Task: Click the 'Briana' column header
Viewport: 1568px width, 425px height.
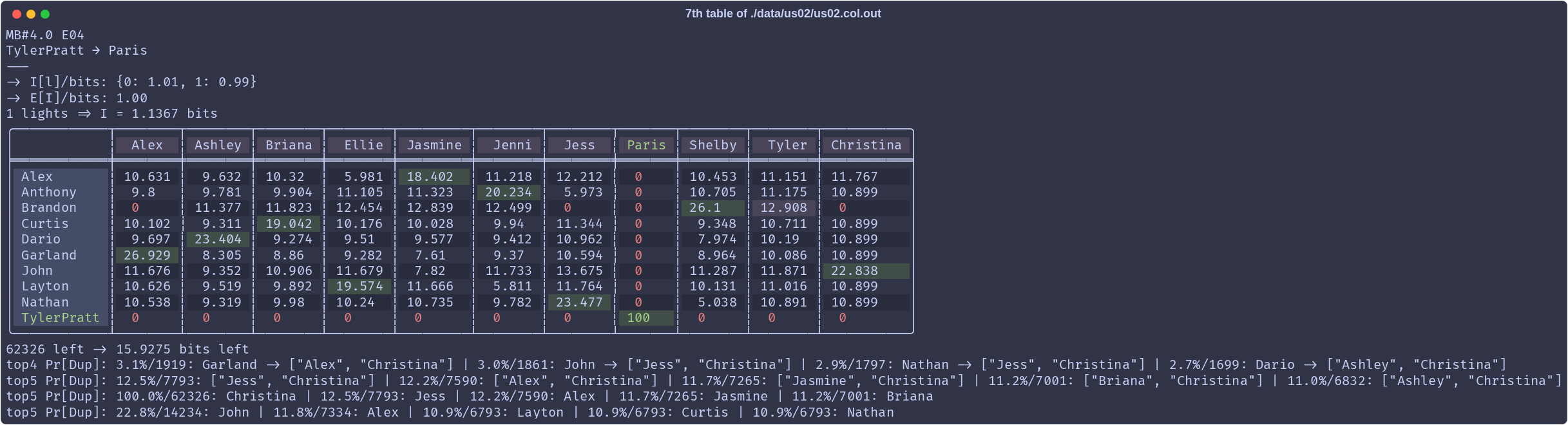Action: (289, 145)
